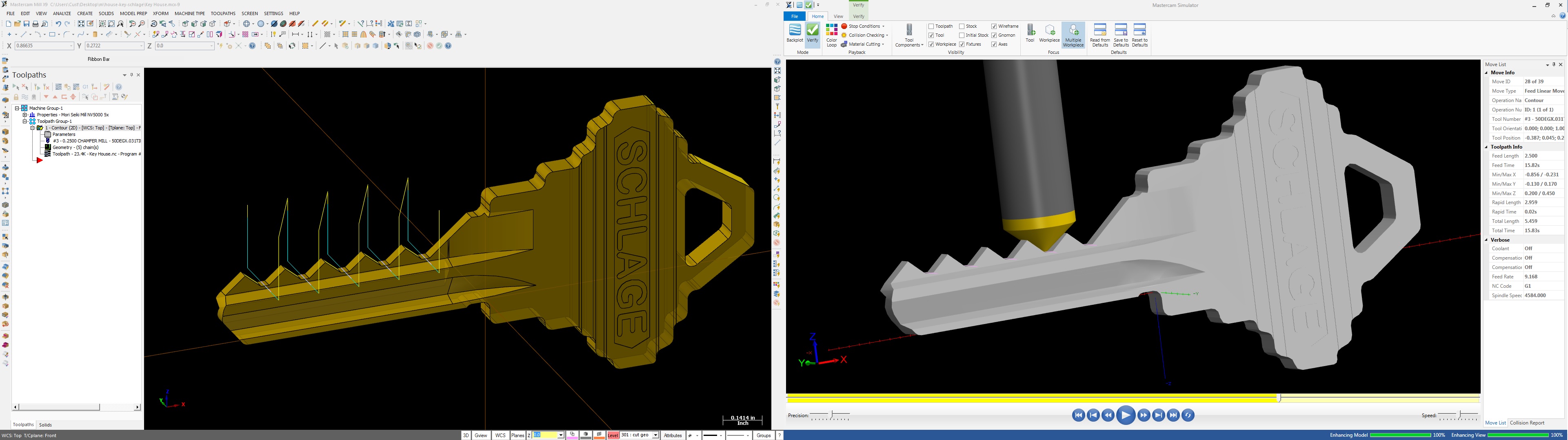The image size is (1568, 440).
Task: Open the Tool Components dropdown
Action: tap(909, 35)
